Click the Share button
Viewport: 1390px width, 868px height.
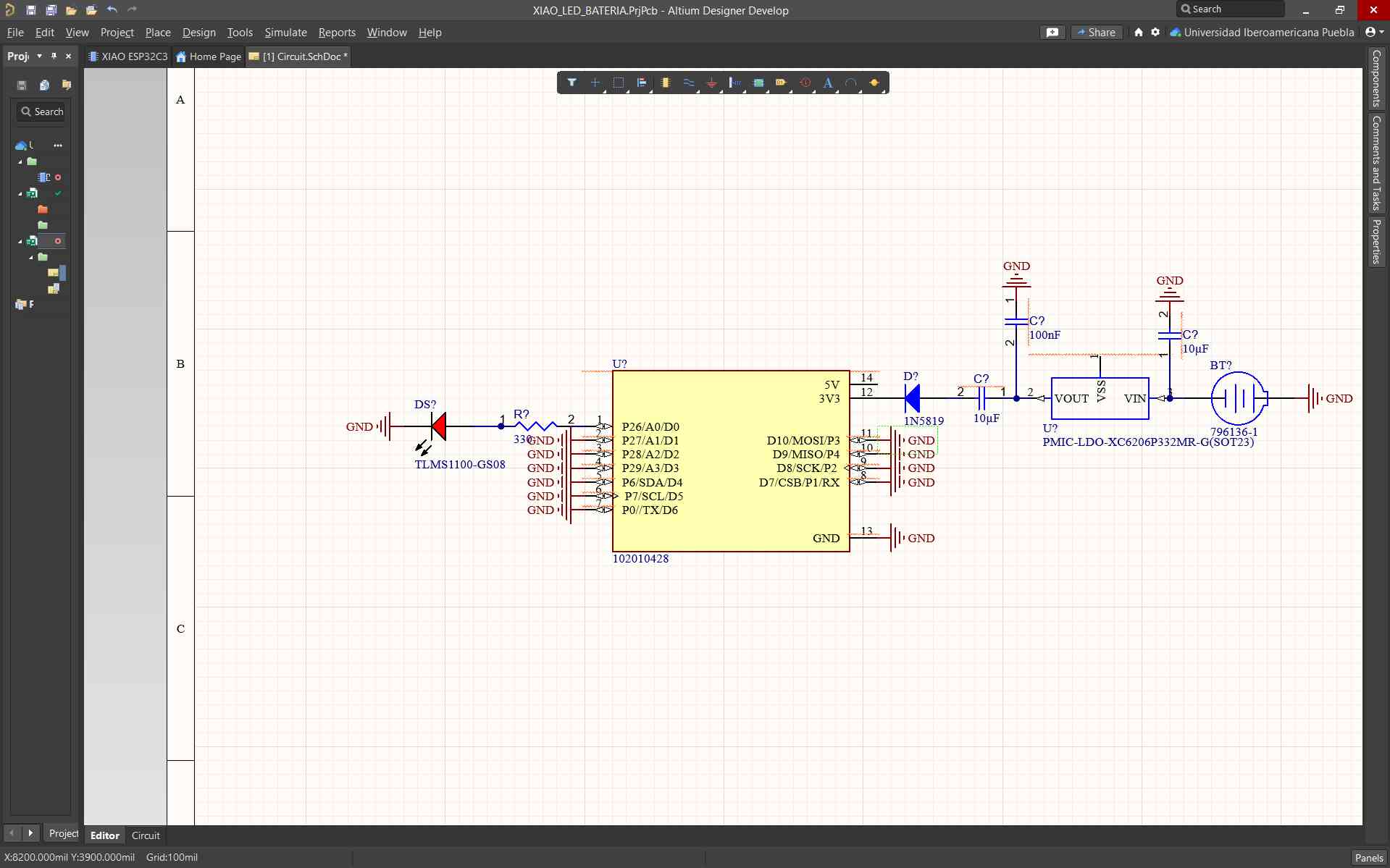tap(1097, 32)
